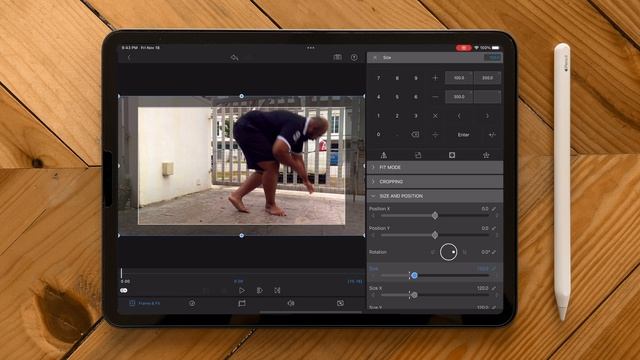Edit Size X value with pencil icon
640x360 pixels.
point(494,288)
